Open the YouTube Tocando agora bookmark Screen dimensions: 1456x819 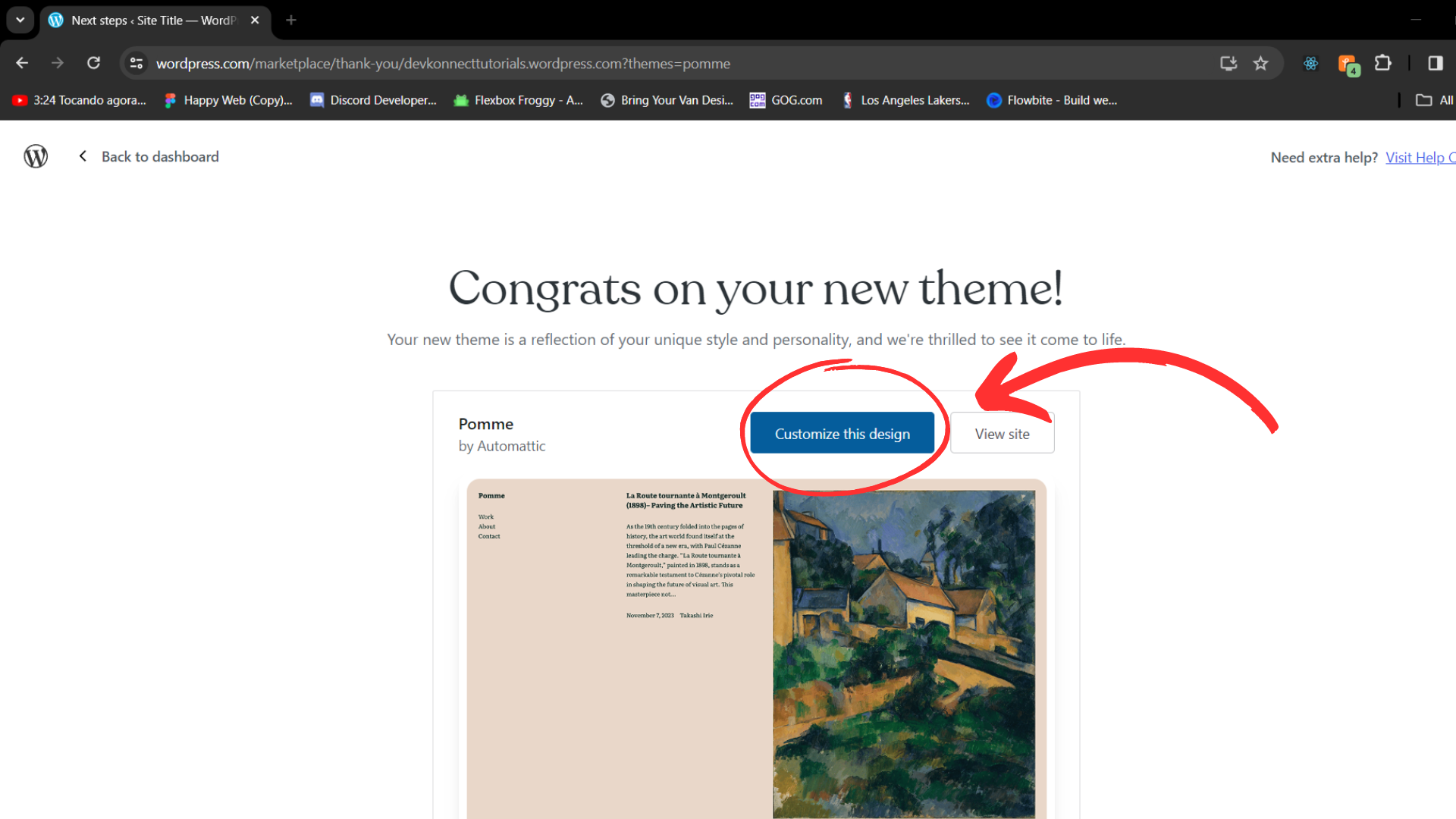[80, 100]
